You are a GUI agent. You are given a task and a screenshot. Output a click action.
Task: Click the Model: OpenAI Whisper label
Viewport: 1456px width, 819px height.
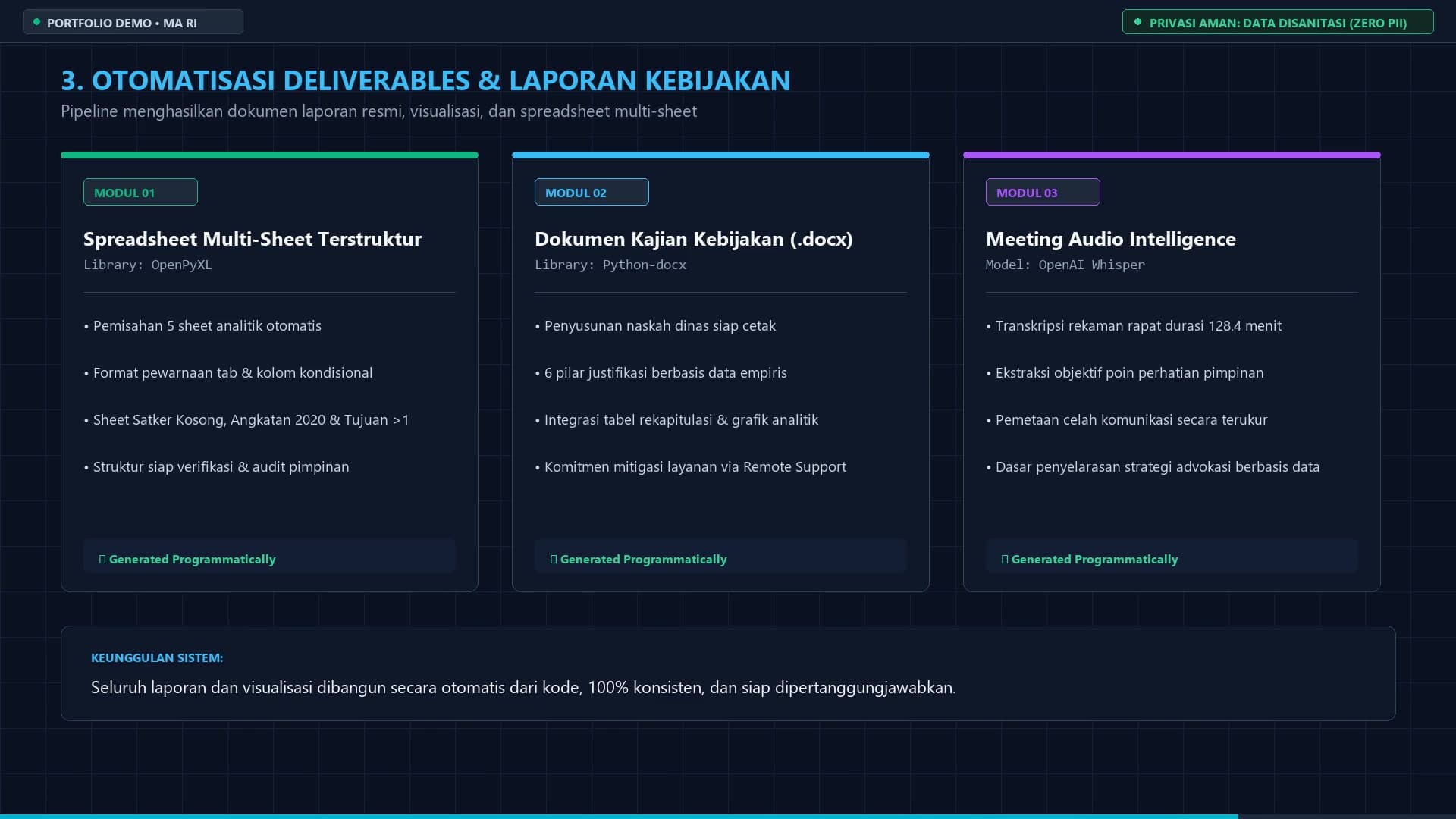pyautogui.click(x=1065, y=265)
